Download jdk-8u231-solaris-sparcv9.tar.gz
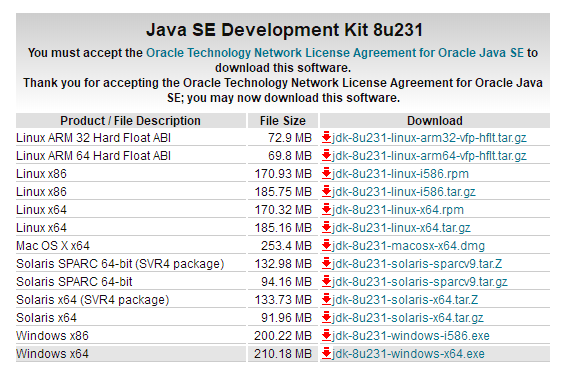Screen dimensions: 568x372 point(419,282)
